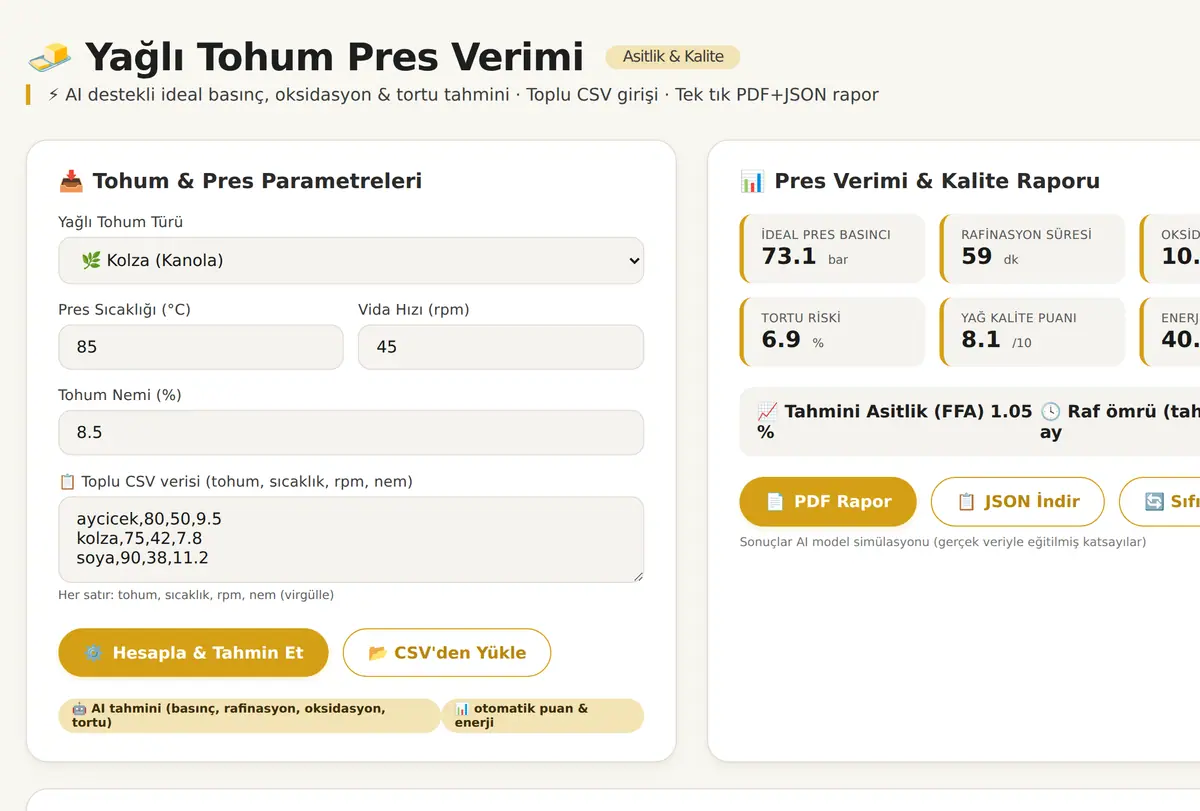Click the Tohum Nemi field showing 8.5
This screenshot has height=811, width=1200.
click(x=351, y=433)
